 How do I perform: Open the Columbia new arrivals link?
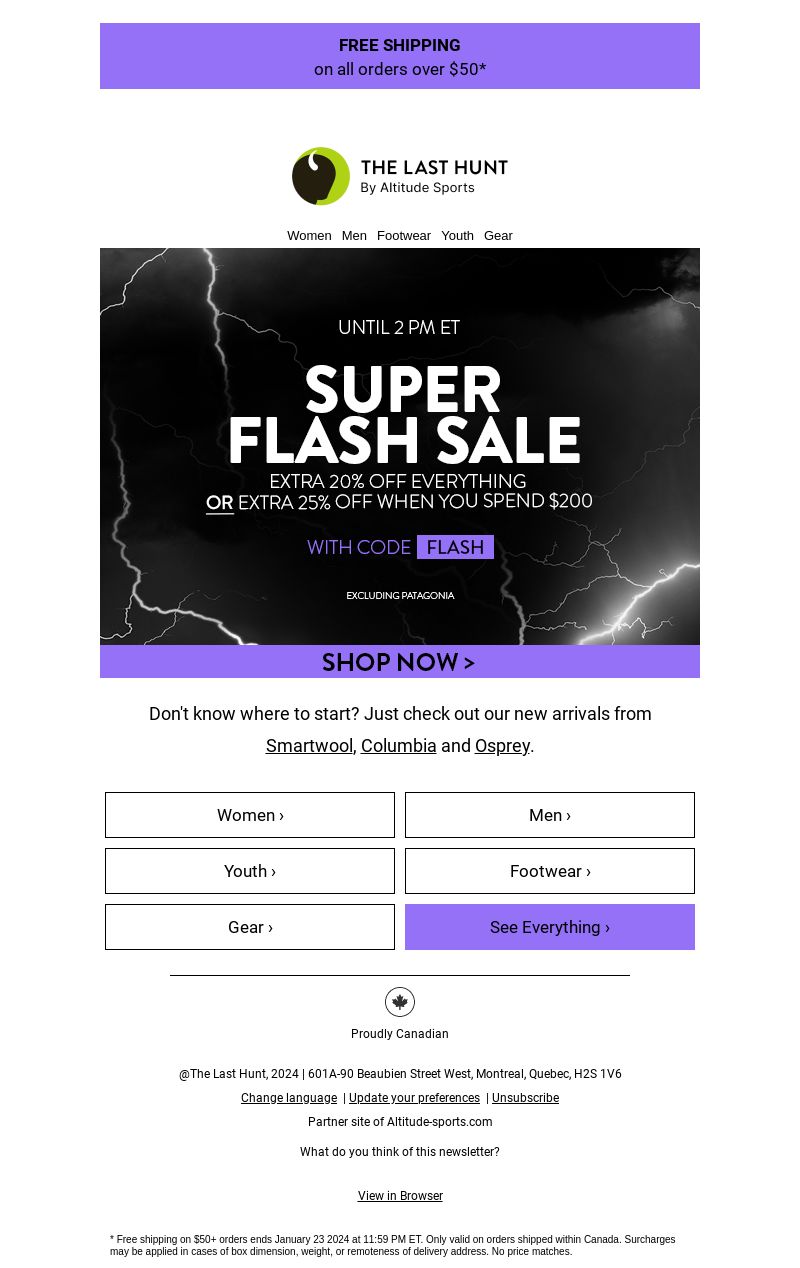(x=398, y=746)
